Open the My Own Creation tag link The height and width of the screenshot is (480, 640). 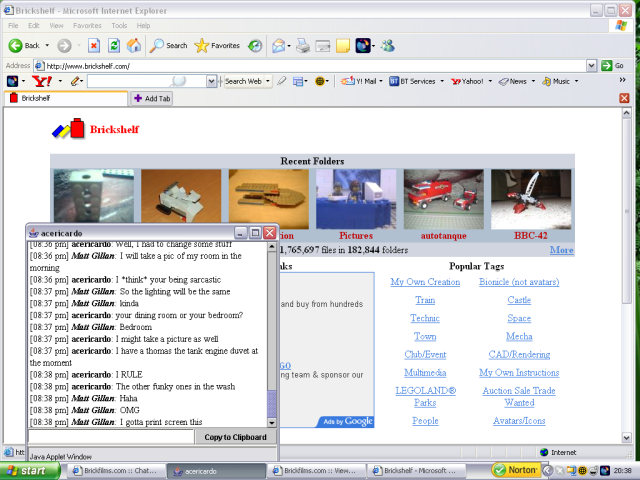coord(425,282)
